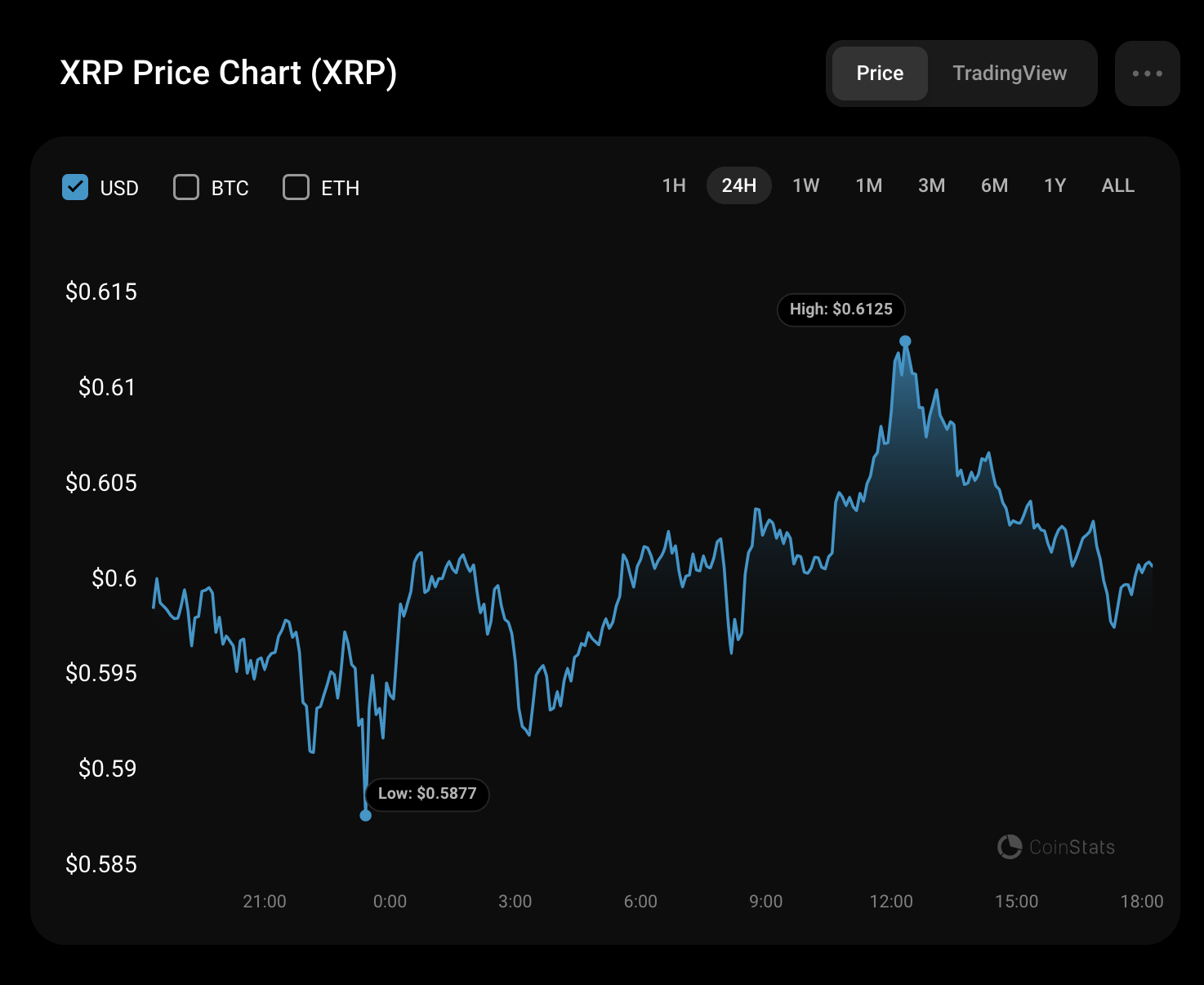Click the high price point marker dot
Image resolution: width=1204 pixels, height=985 pixels.
tap(905, 341)
